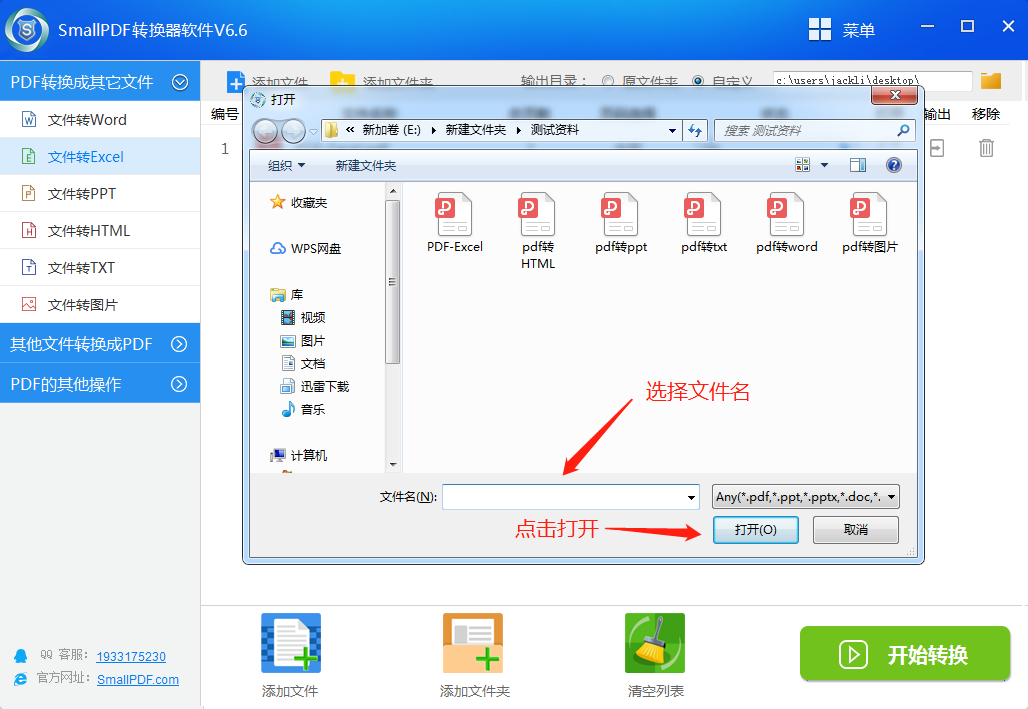The height and width of the screenshot is (709, 1028).
Task: Open the 文件名 combo box dropdown arrow
Action: [x=691, y=497]
